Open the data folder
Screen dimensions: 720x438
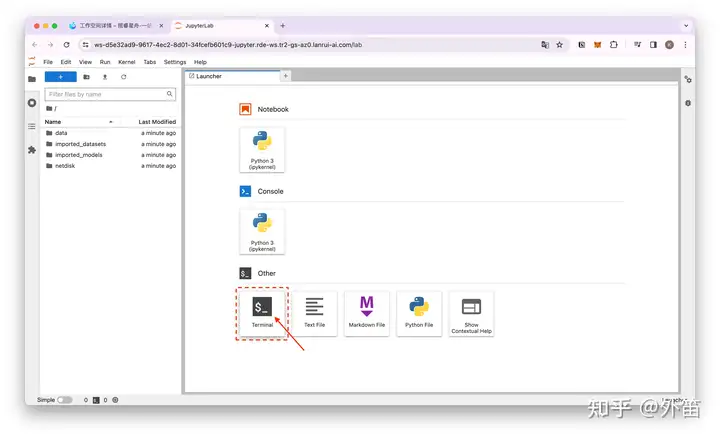[111, 133]
